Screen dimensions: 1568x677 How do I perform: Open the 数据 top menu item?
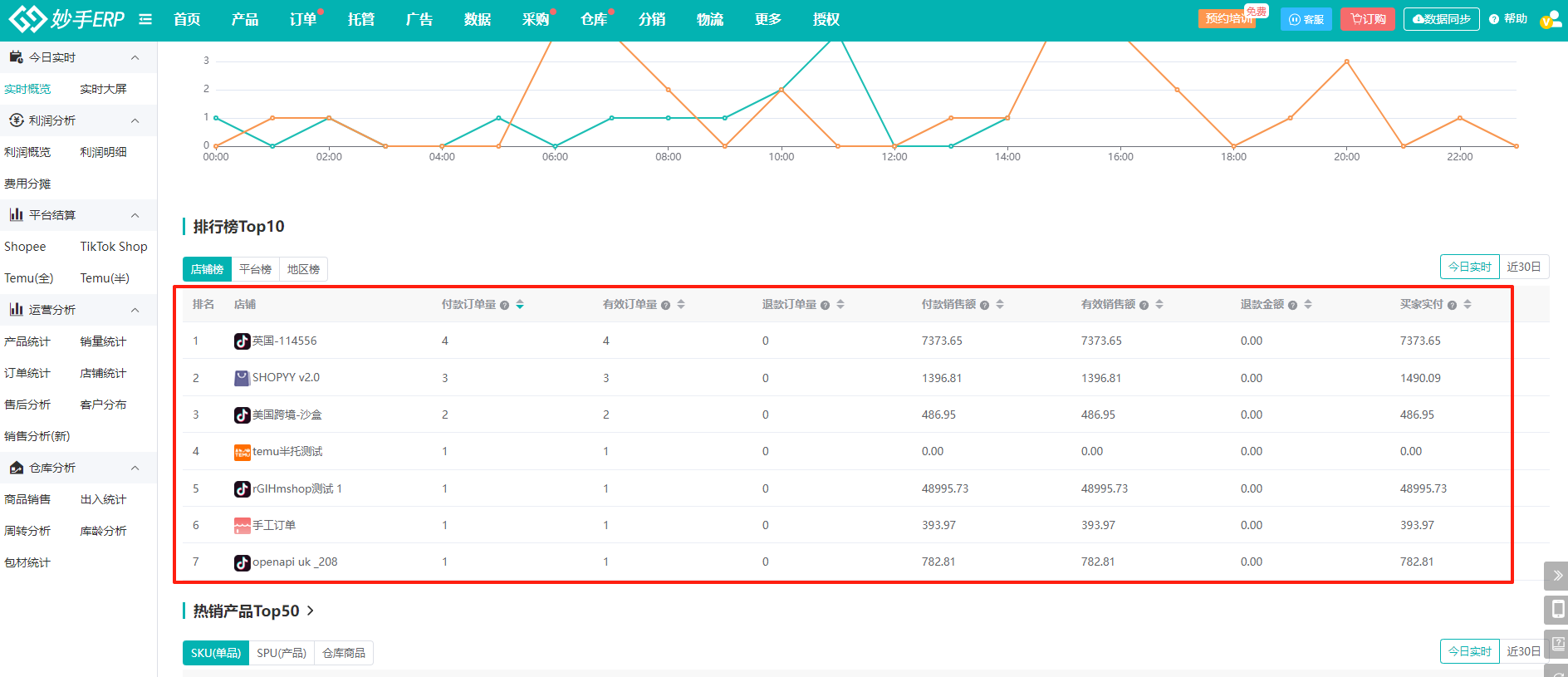[x=478, y=19]
